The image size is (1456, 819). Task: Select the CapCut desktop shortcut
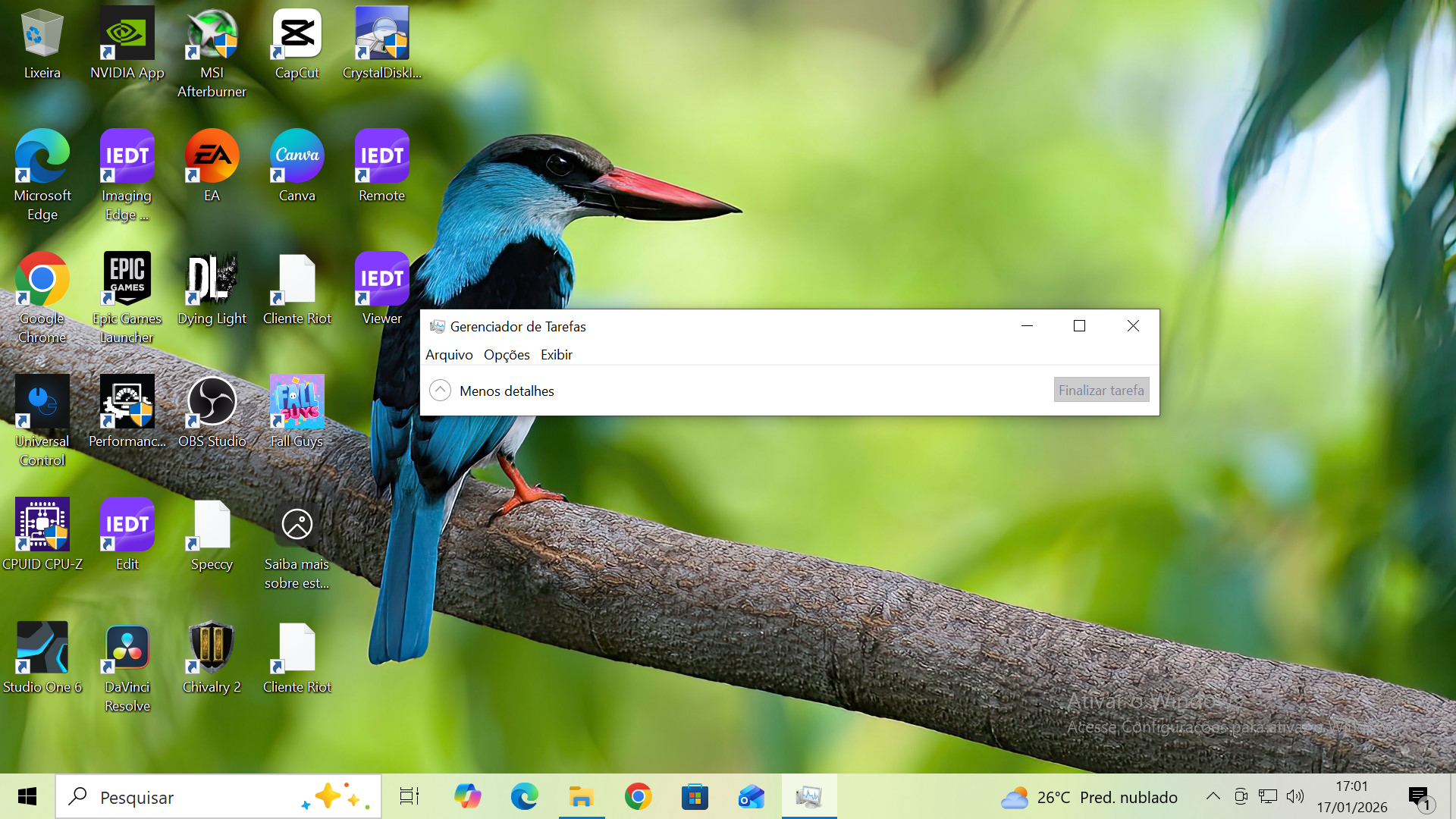(x=297, y=34)
